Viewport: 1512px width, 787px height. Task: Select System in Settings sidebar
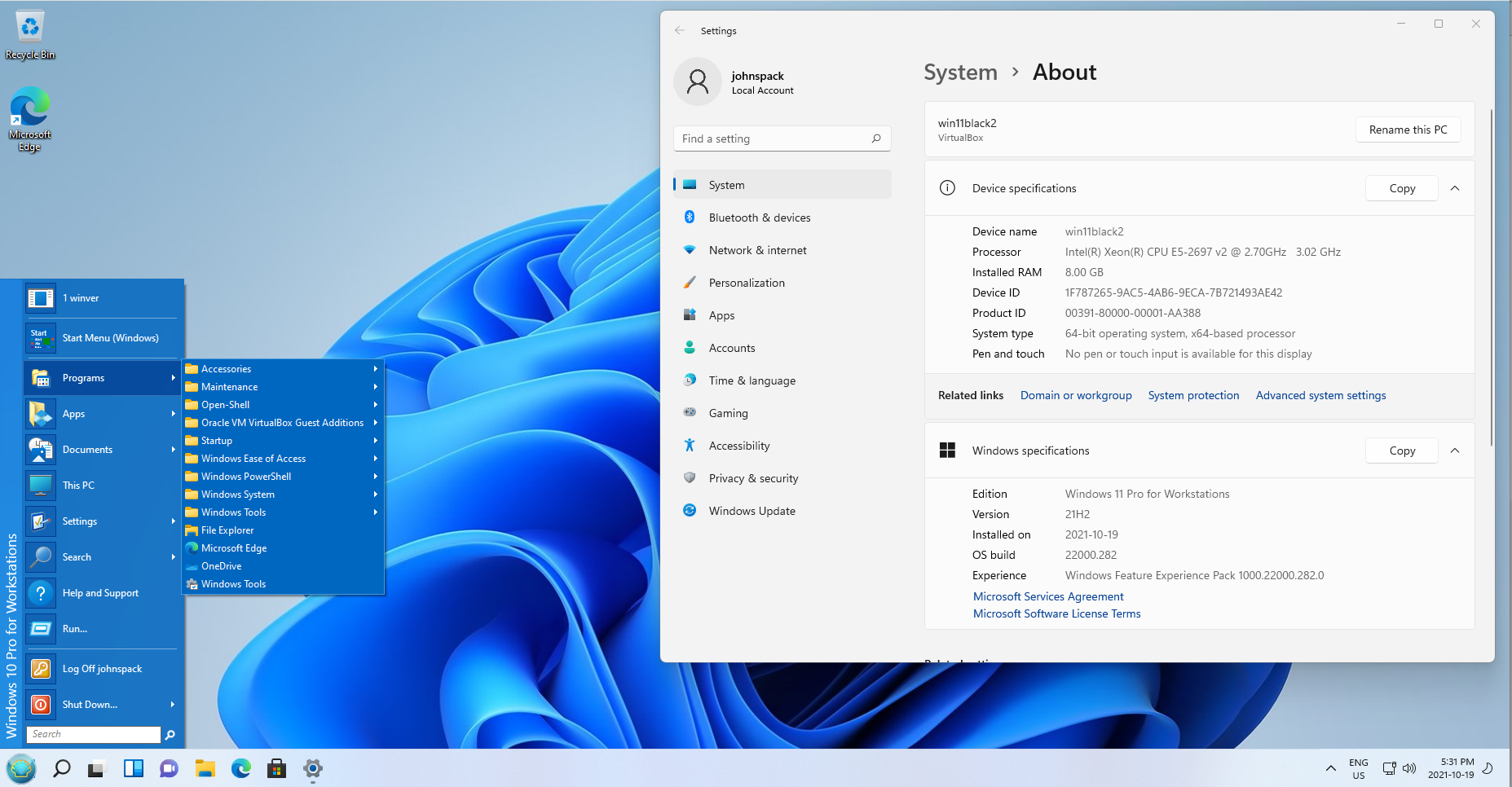click(782, 185)
